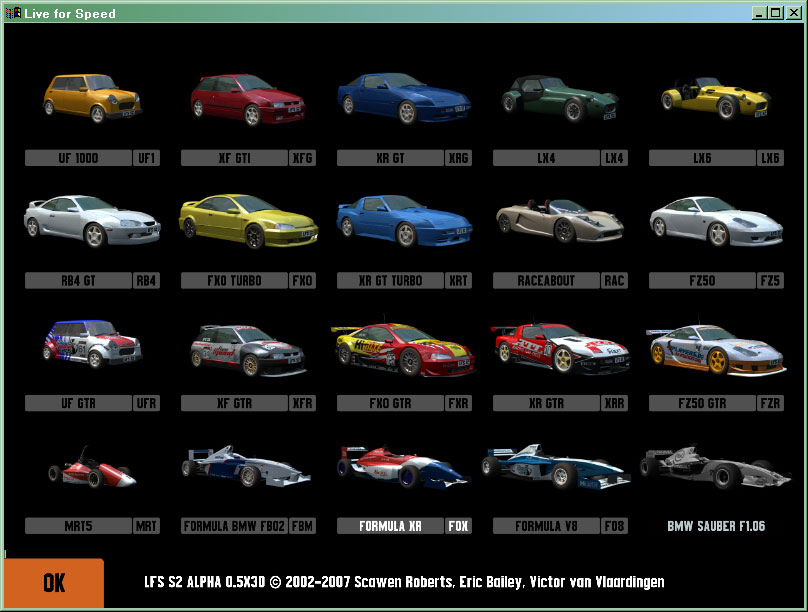This screenshot has height=612, width=808.
Task: Click the UF1 short code button
Action: 147,158
